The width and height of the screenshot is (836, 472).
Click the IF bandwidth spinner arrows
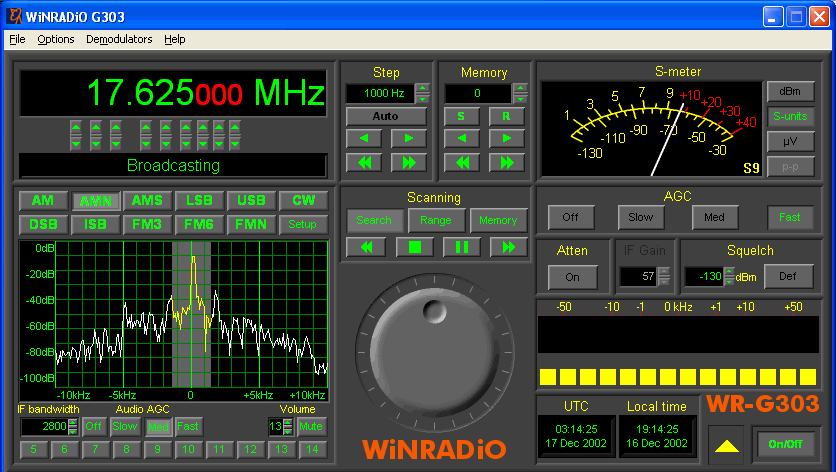pyautogui.click(x=73, y=426)
